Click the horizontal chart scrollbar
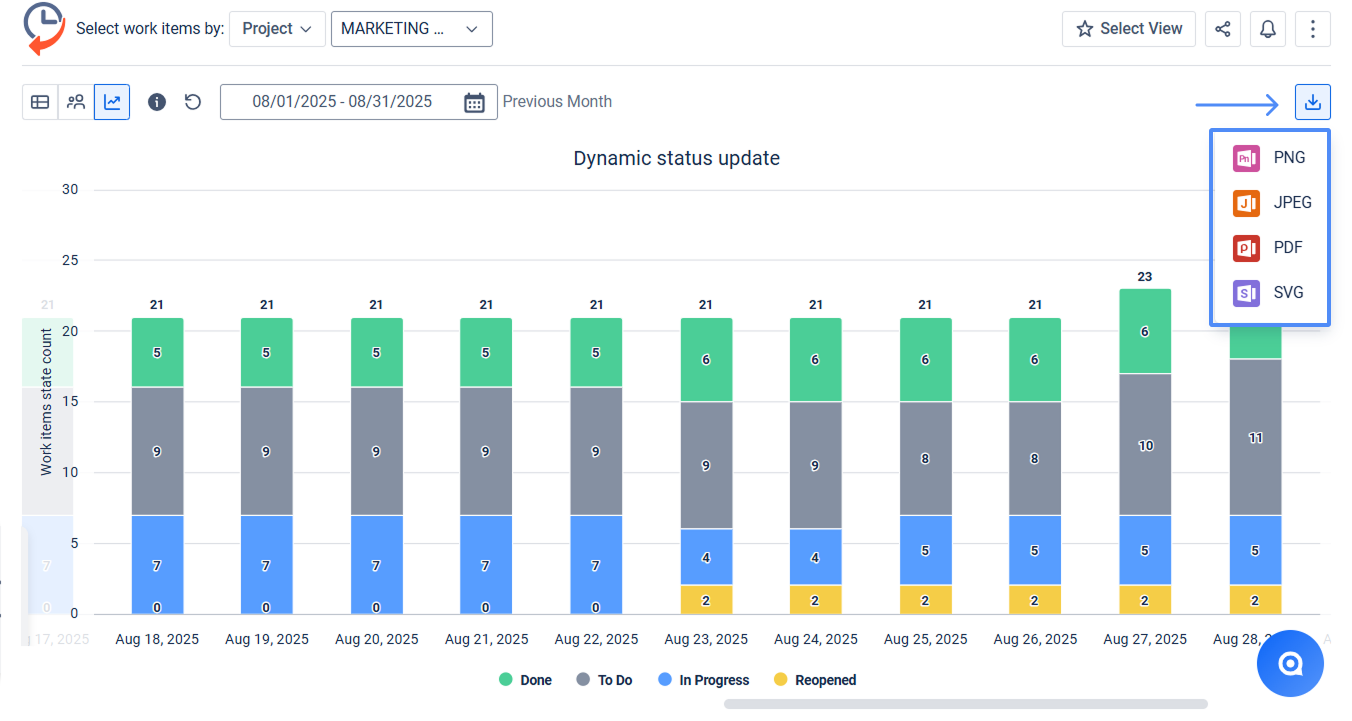The image size is (1352, 721). [x=965, y=704]
